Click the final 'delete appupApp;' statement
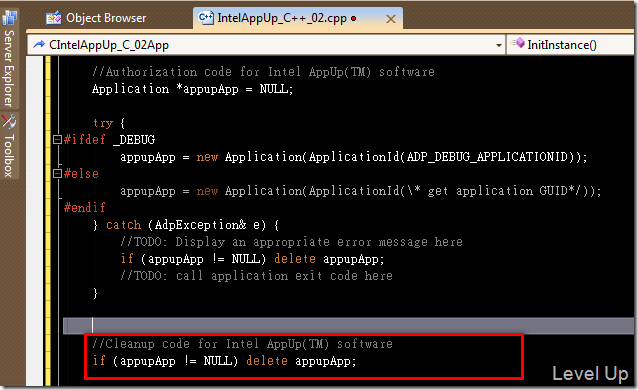This screenshot has height=390, width=638. click(301, 361)
